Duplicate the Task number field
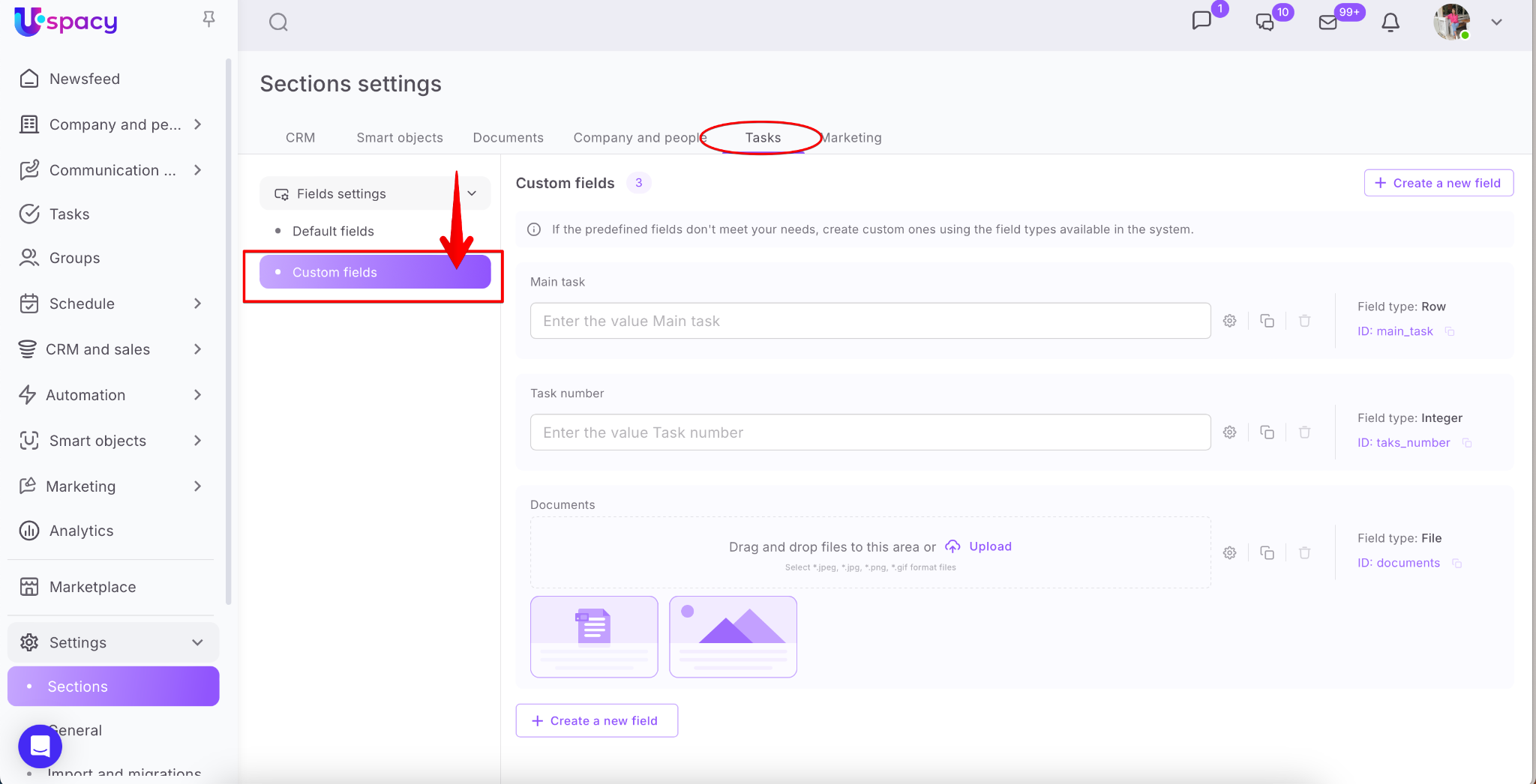The height and width of the screenshot is (784, 1536). pos(1267,432)
